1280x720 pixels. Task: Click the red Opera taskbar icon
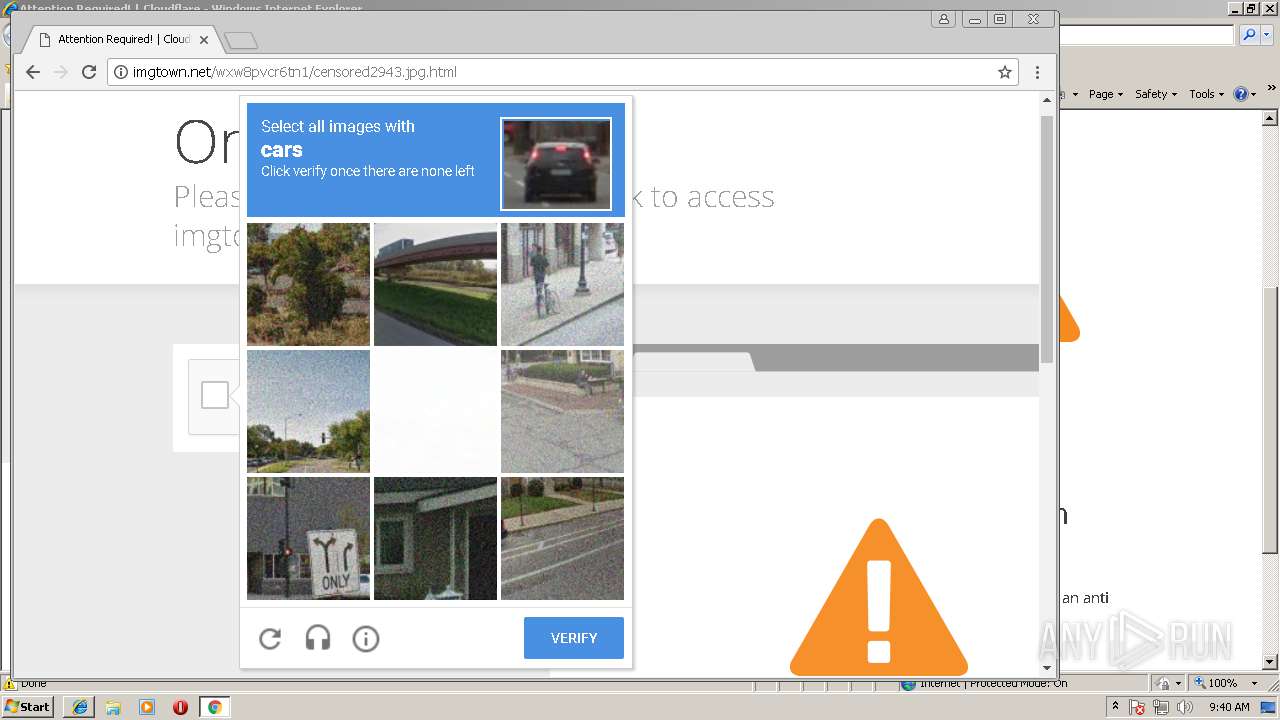click(180, 707)
